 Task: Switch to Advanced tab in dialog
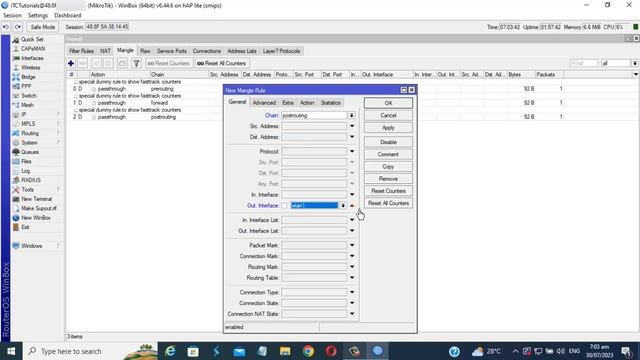(x=264, y=103)
